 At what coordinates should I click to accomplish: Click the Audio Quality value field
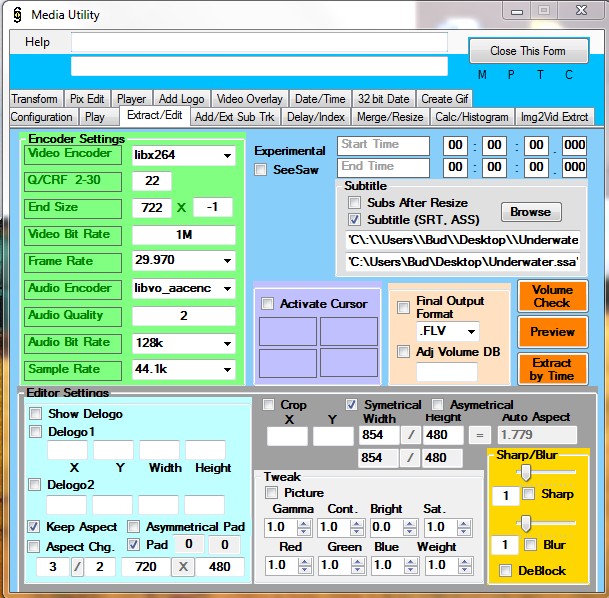(x=184, y=315)
